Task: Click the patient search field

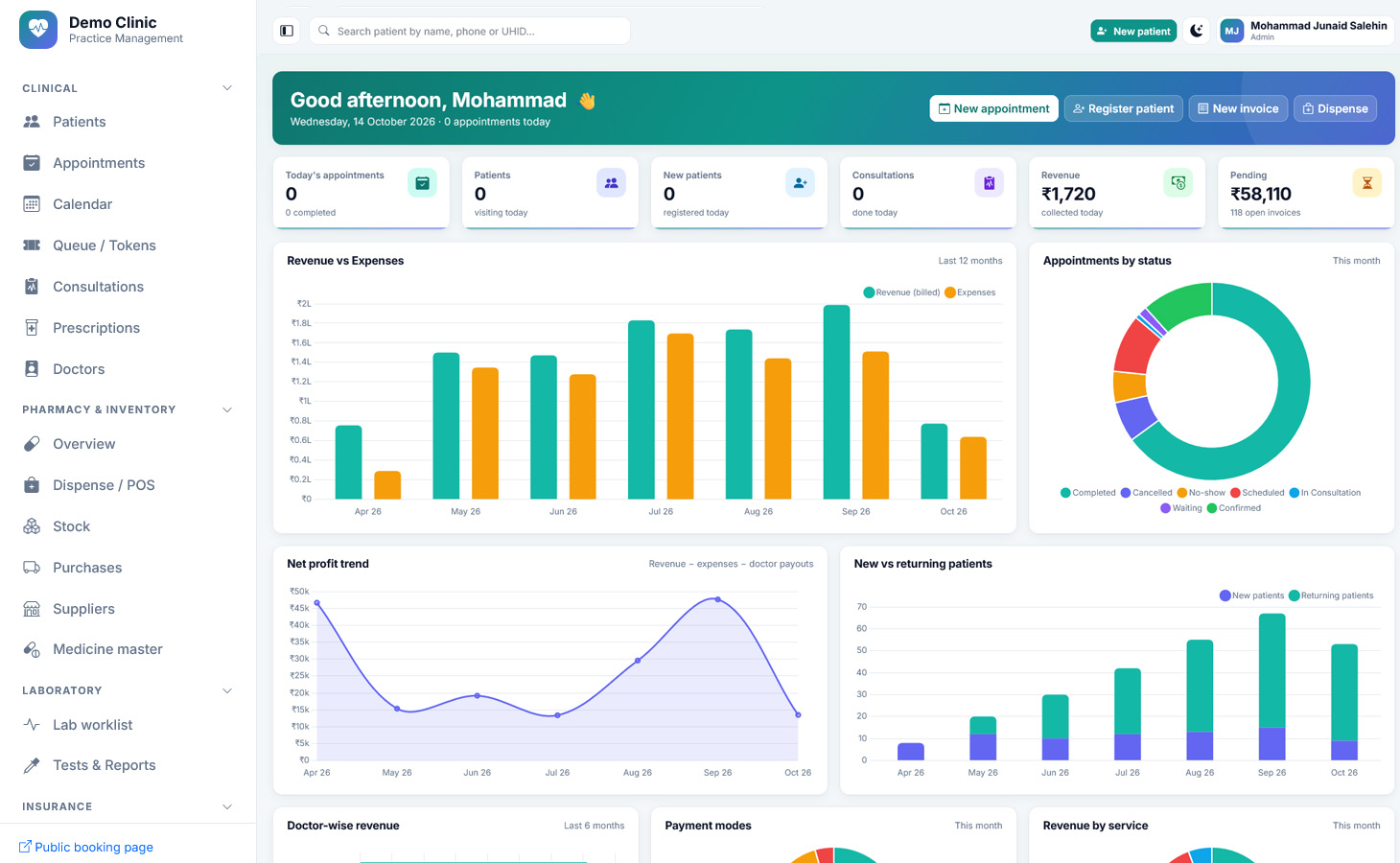Action: (470, 31)
